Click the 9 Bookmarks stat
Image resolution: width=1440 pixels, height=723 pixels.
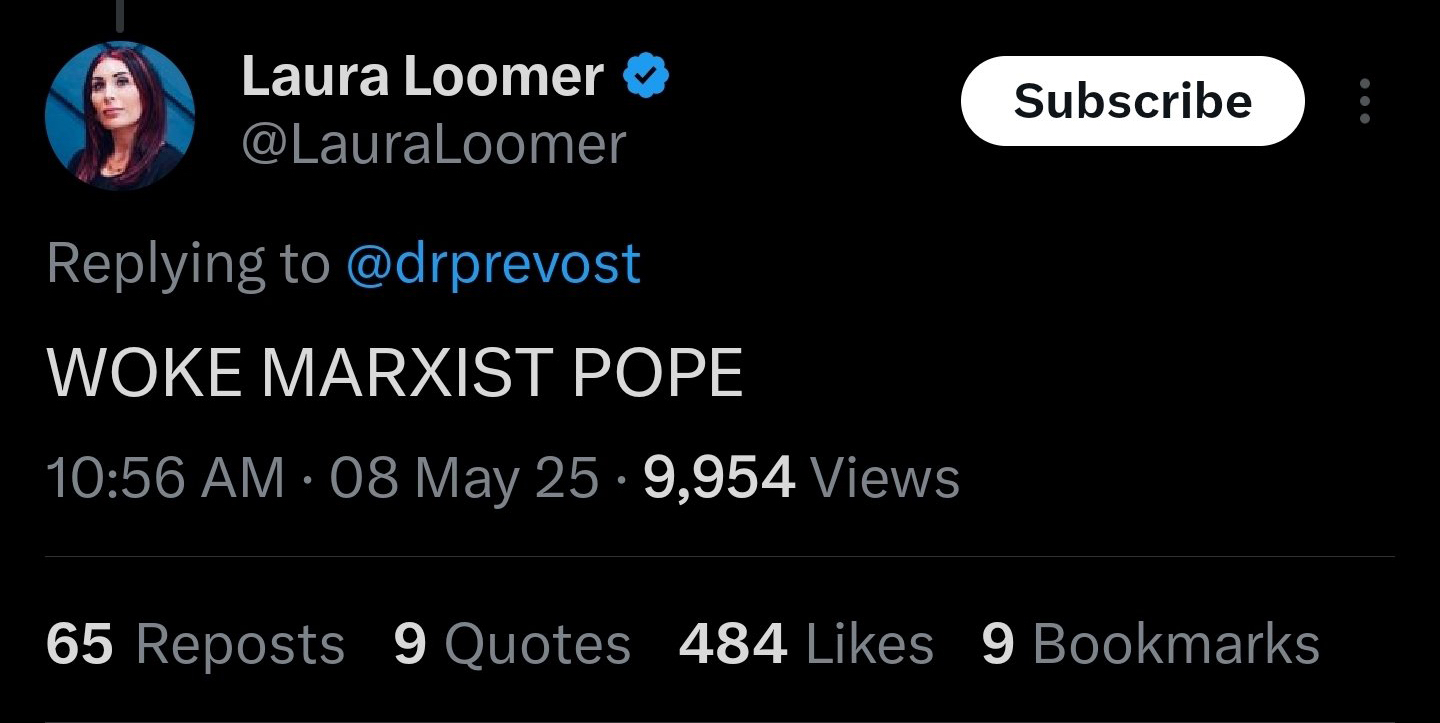click(1150, 643)
